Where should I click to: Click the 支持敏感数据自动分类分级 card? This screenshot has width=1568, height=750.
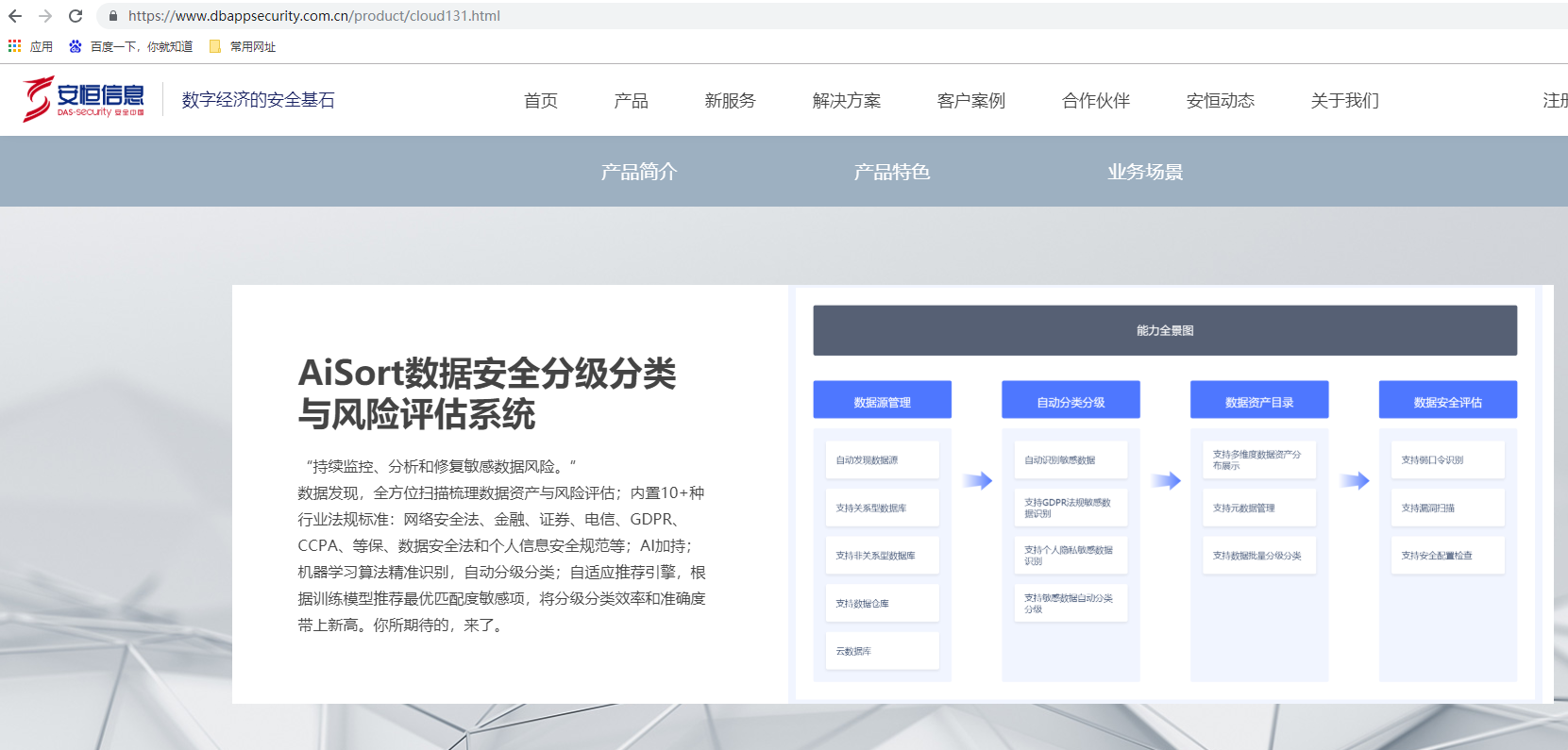[1071, 603]
